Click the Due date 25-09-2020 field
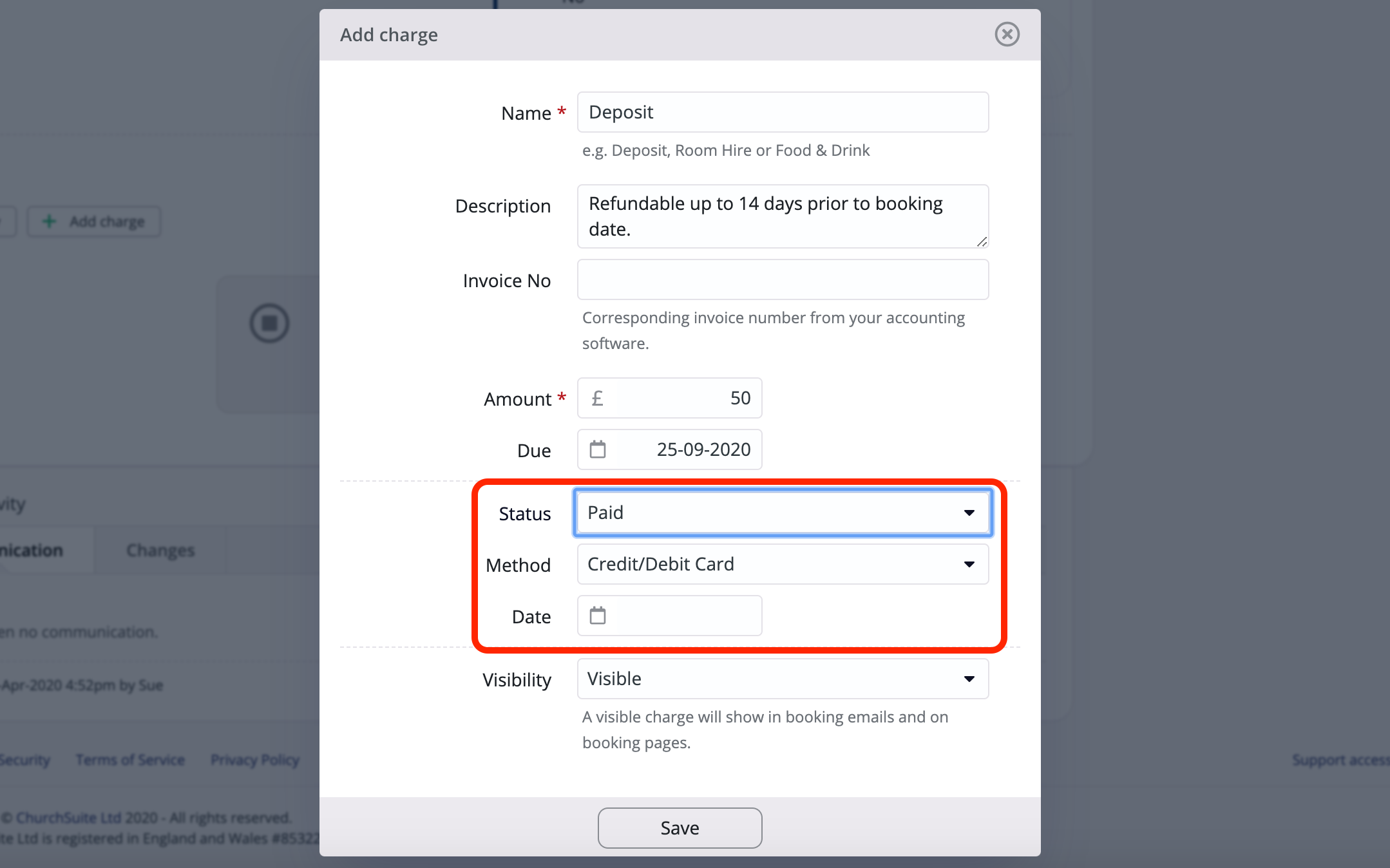 (669, 449)
